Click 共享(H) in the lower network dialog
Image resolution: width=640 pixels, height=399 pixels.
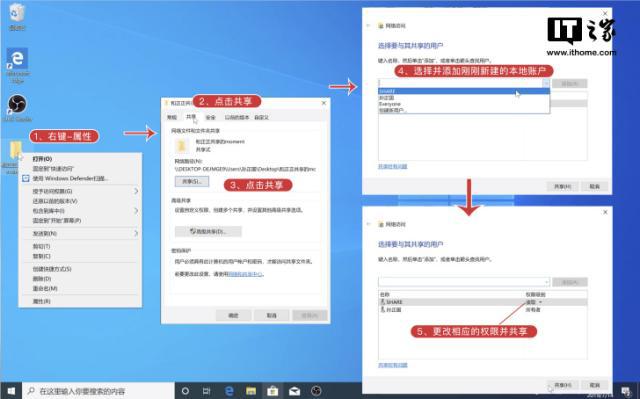pyautogui.click(x=562, y=385)
